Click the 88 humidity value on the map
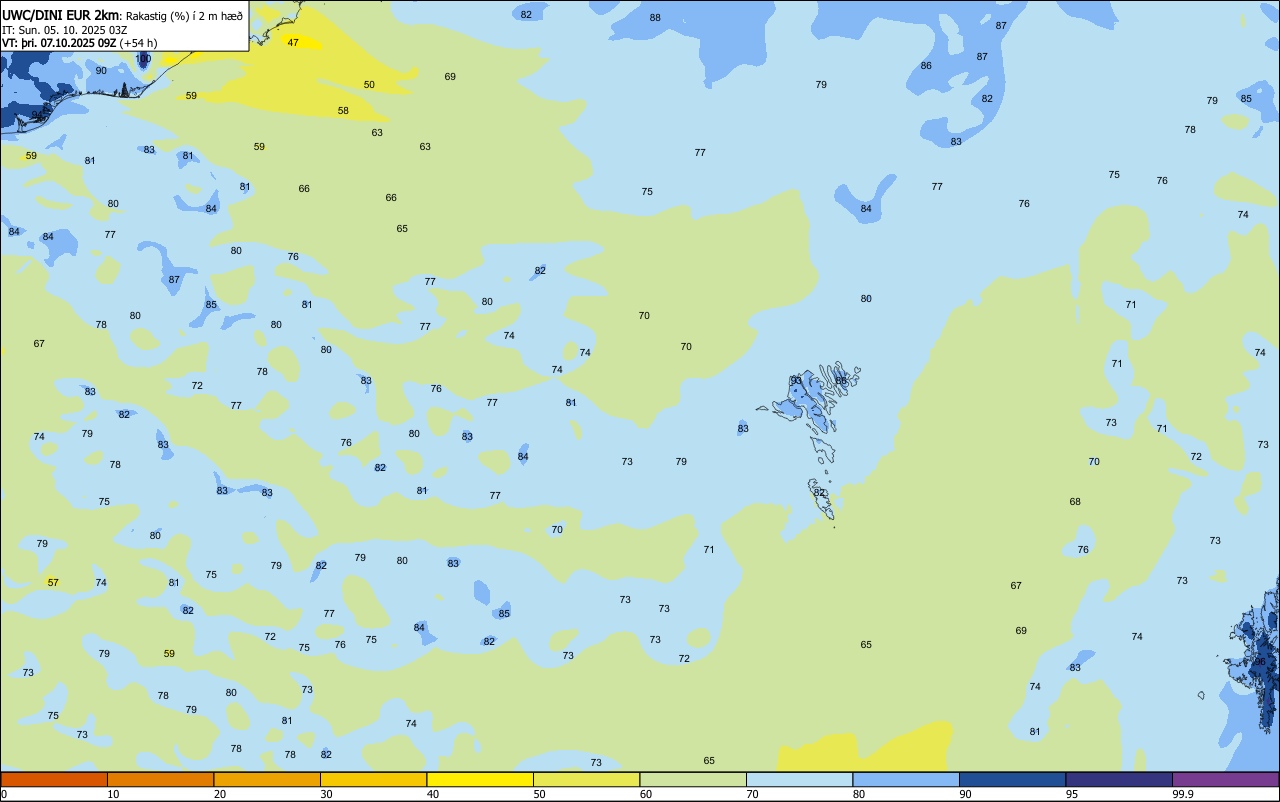 pyautogui.click(x=655, y=18)
